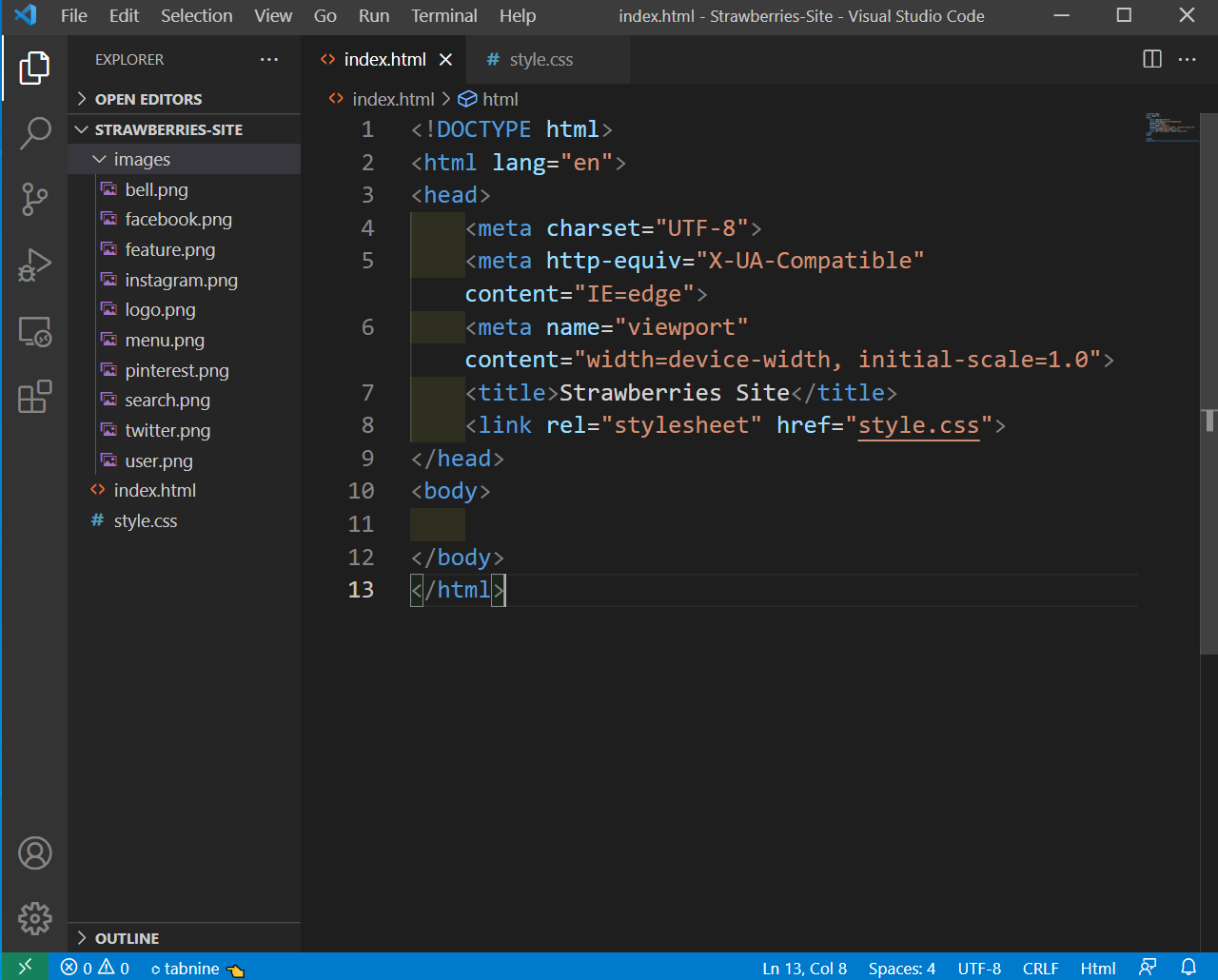Click the Strawberries Site title text
The height and width of the screenshot is (980, 1218).
(x=674, y=392)
